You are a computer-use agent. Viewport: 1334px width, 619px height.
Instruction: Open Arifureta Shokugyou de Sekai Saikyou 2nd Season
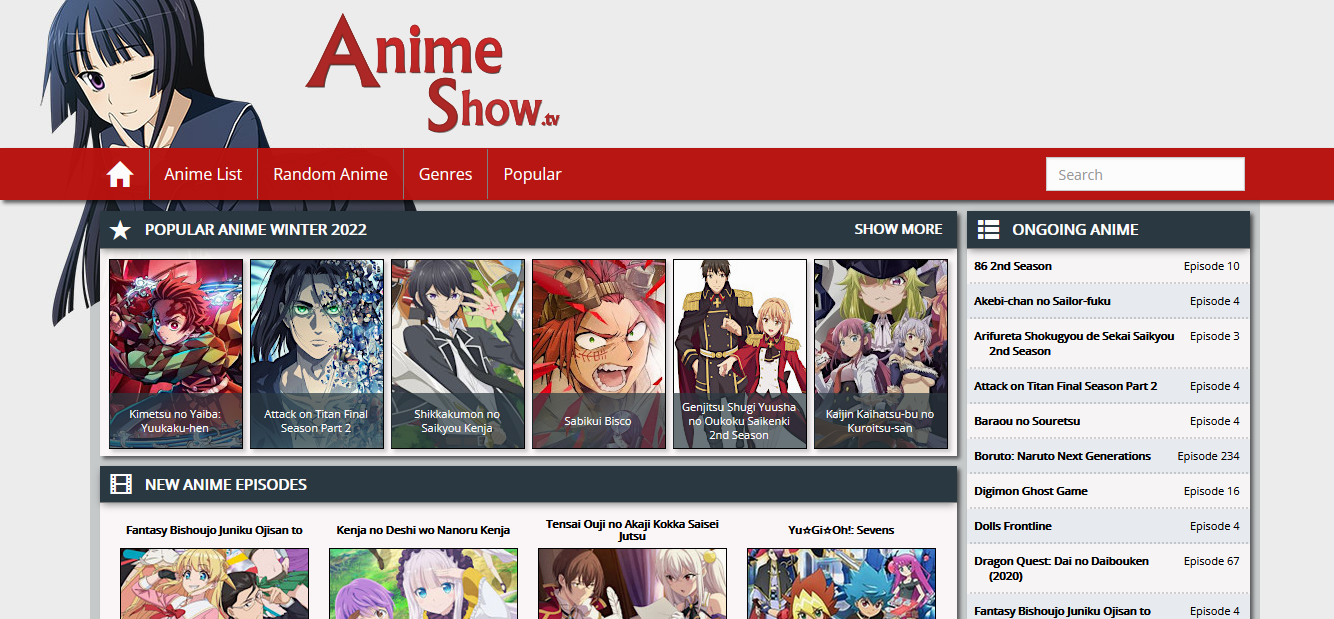coord(1074,343)
